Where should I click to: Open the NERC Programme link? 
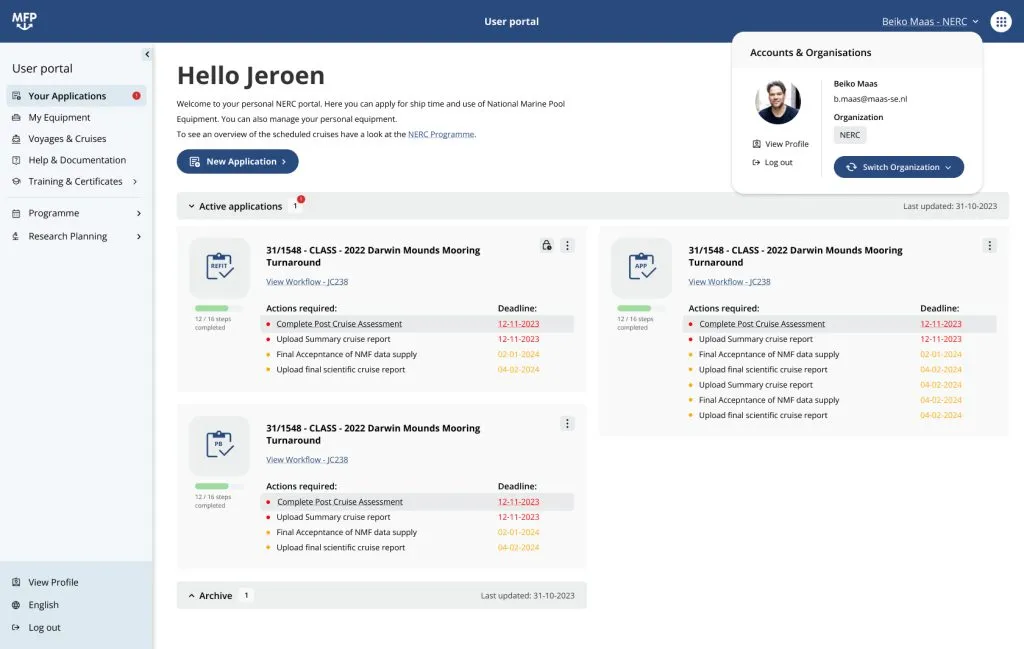point(441,135)
